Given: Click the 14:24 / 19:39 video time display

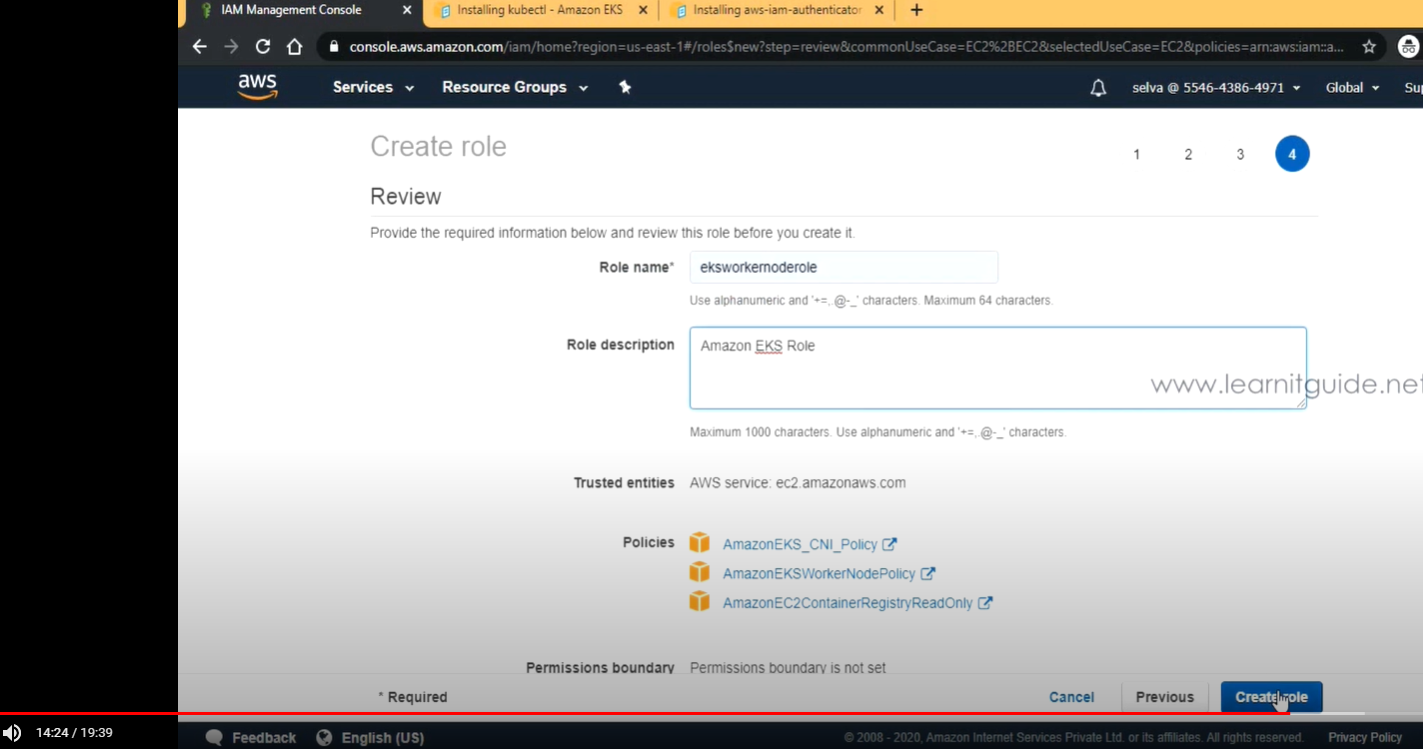Looking at the screenshot, I should (74, 733).
